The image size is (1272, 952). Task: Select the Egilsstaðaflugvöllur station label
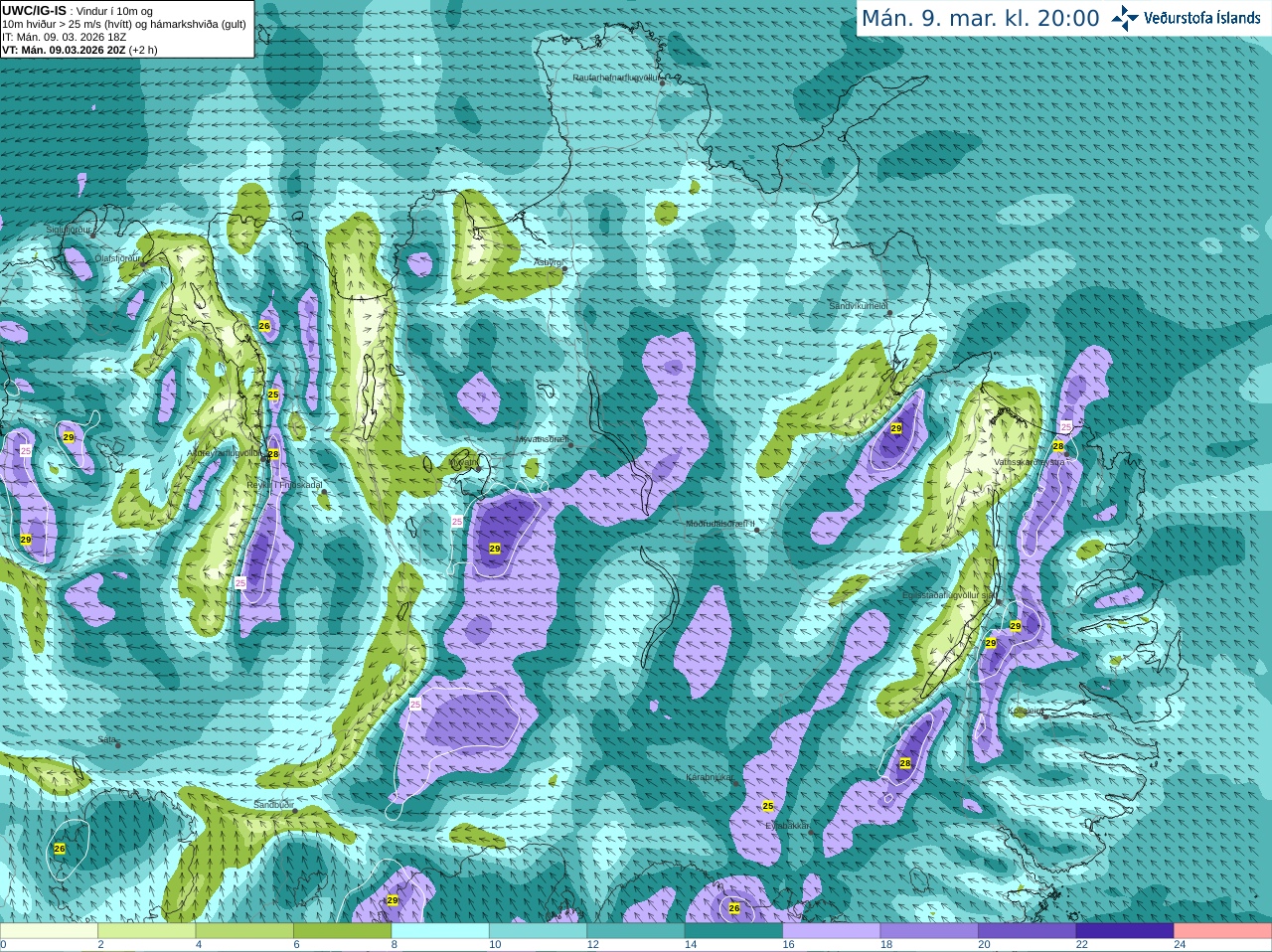tap(948, 595)
